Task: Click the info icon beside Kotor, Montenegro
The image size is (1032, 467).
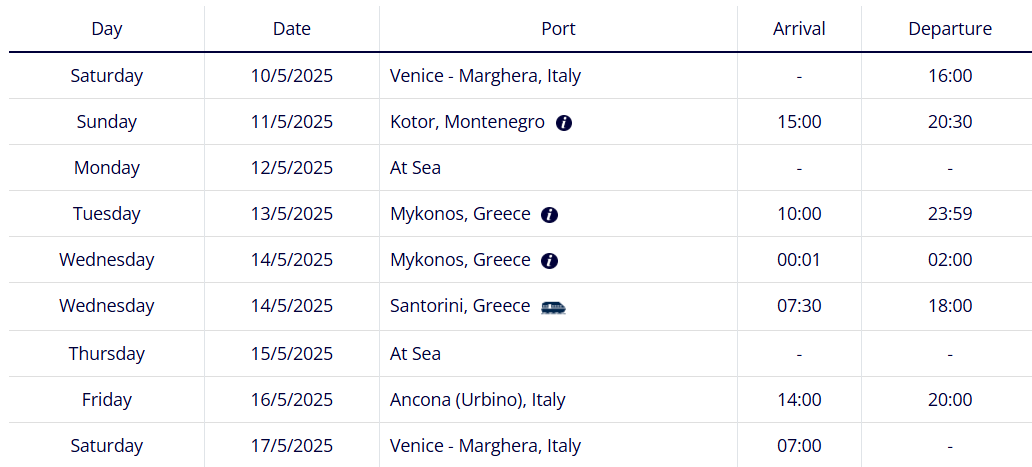Action: [563, 123]
